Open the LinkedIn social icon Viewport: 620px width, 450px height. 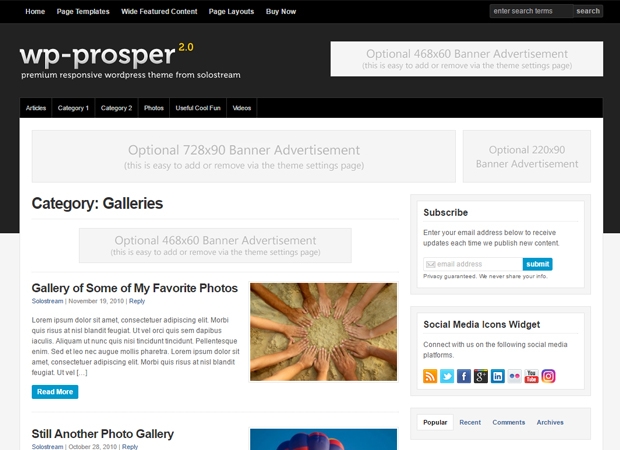point(497,376)
